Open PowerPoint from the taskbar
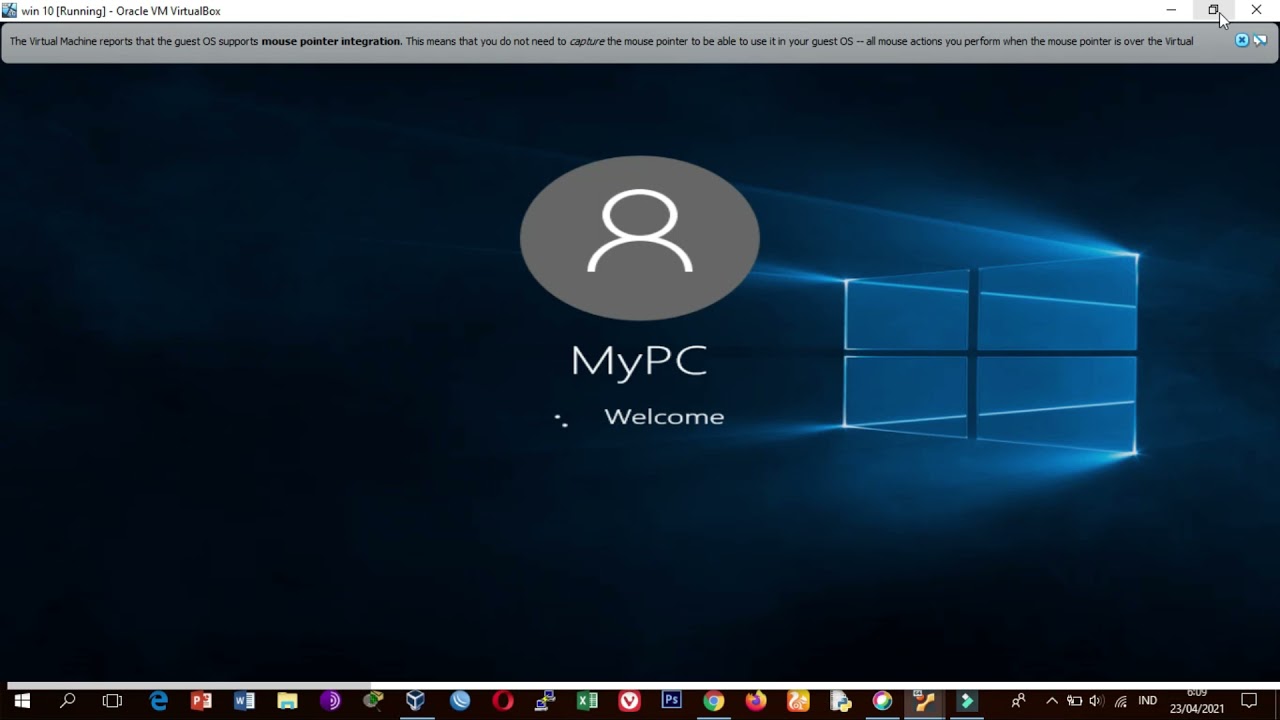 pos(201,701)
